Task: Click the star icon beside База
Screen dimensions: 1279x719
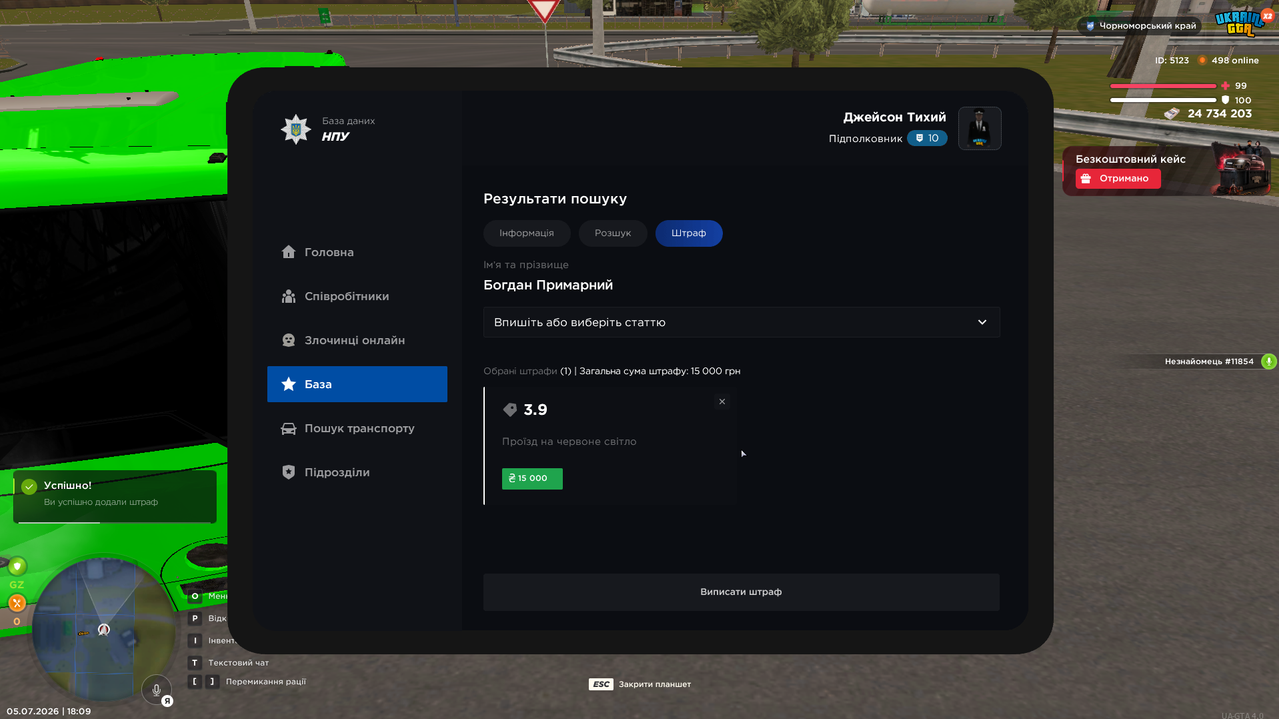Action: pyautogui.click(x=288, y=384)
